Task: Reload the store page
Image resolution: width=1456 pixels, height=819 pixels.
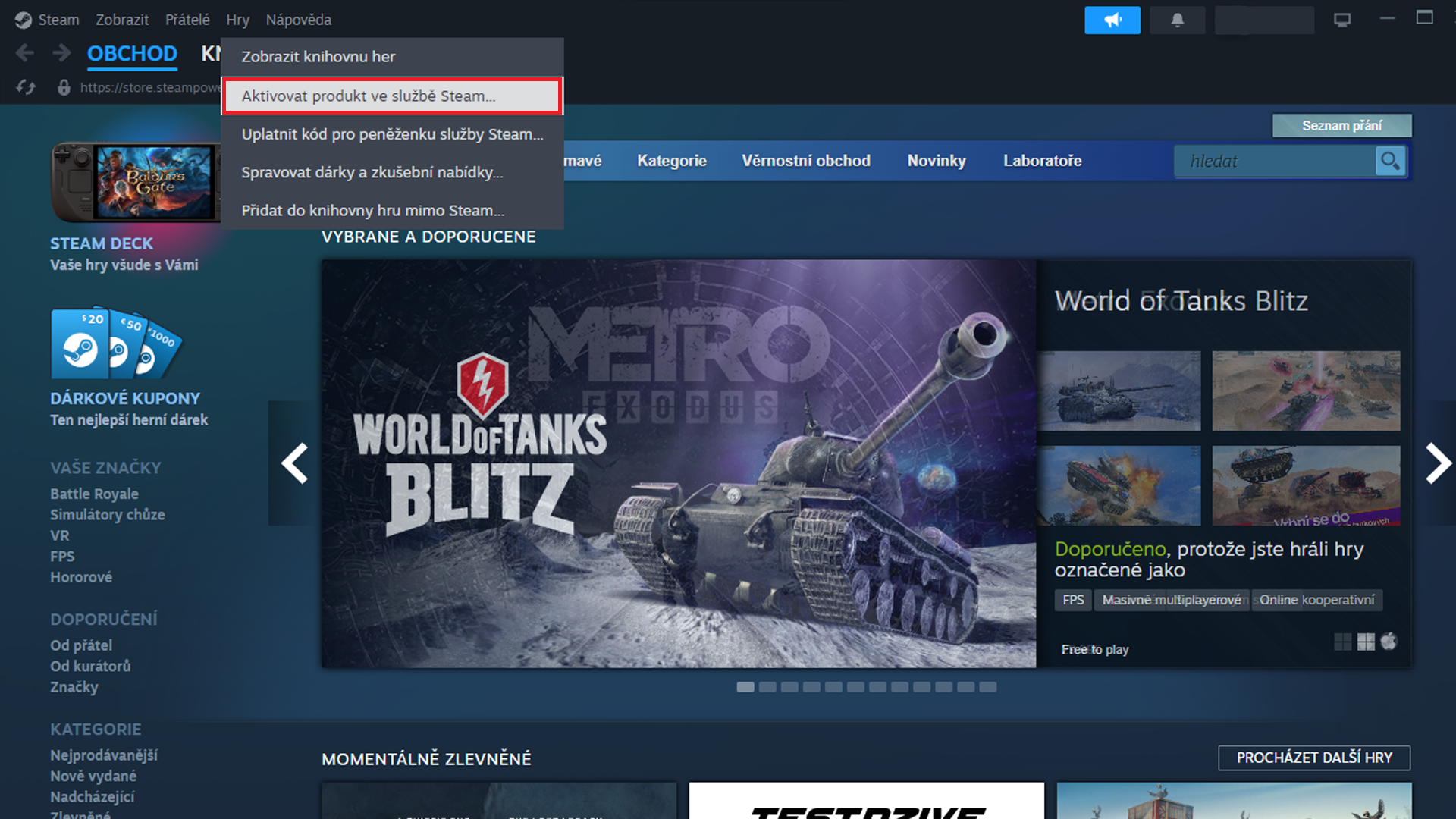Action: [27, 87]
